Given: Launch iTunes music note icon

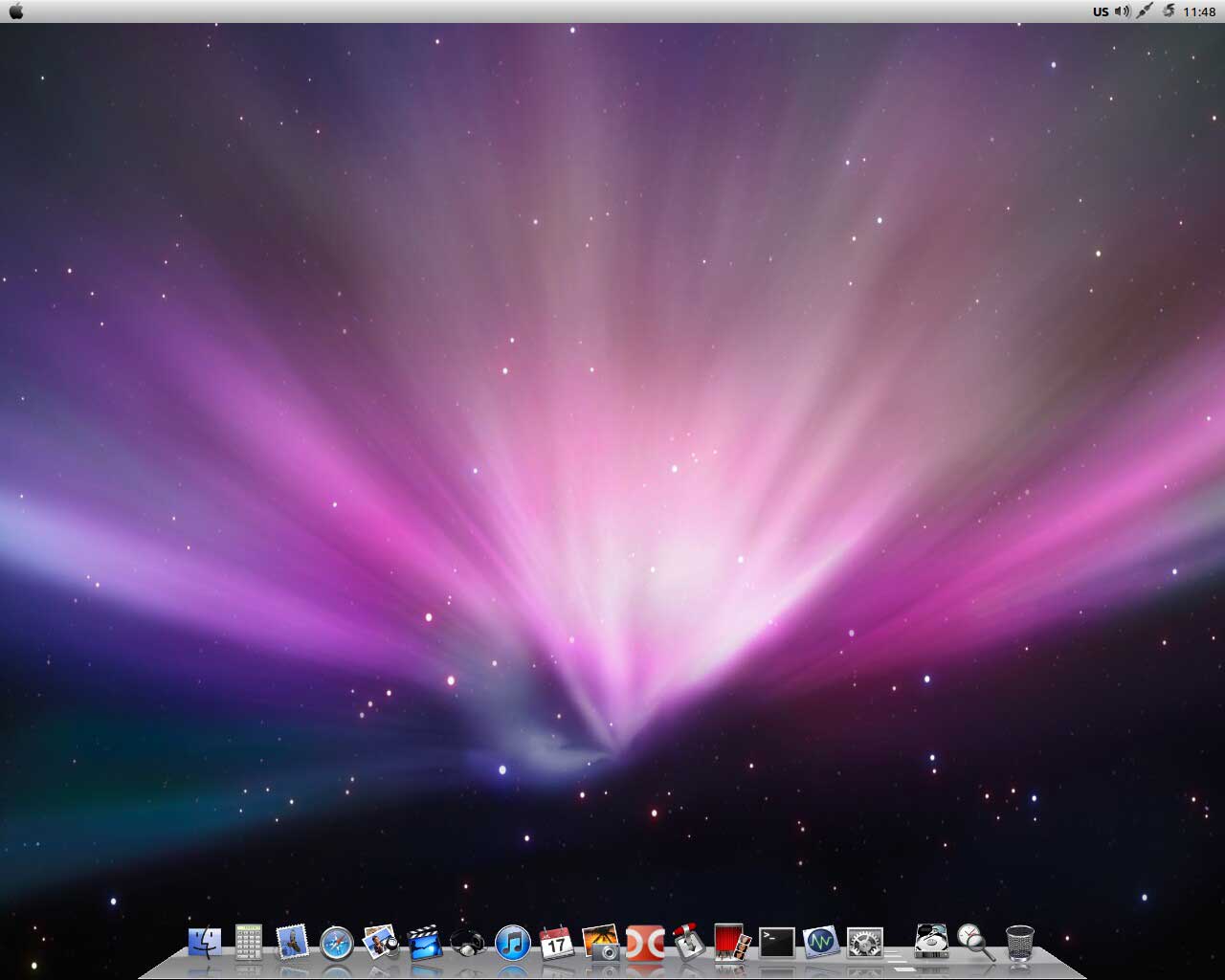Looking at the screenshot, I should click(x=513, y=944).
